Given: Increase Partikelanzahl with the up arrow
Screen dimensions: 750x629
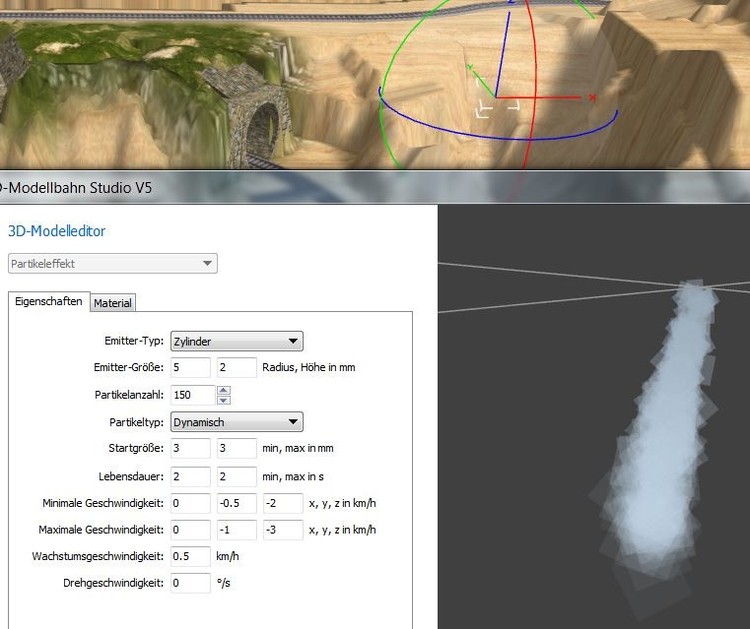Looking at the screenshot, I should (x=224, y=390).
